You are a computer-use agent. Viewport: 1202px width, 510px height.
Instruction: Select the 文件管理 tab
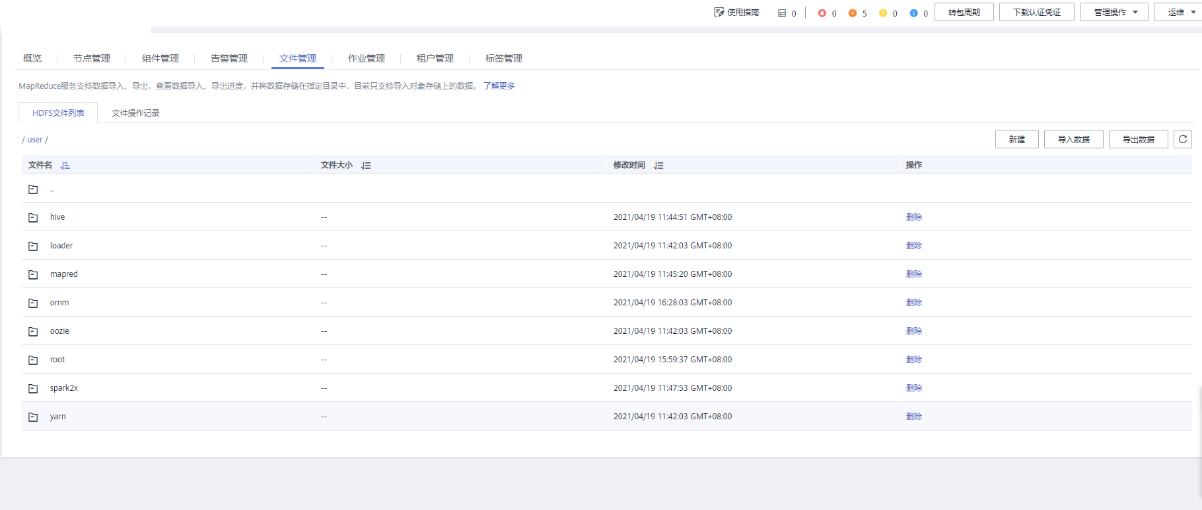pyautogui.click(x=297, y=58)
